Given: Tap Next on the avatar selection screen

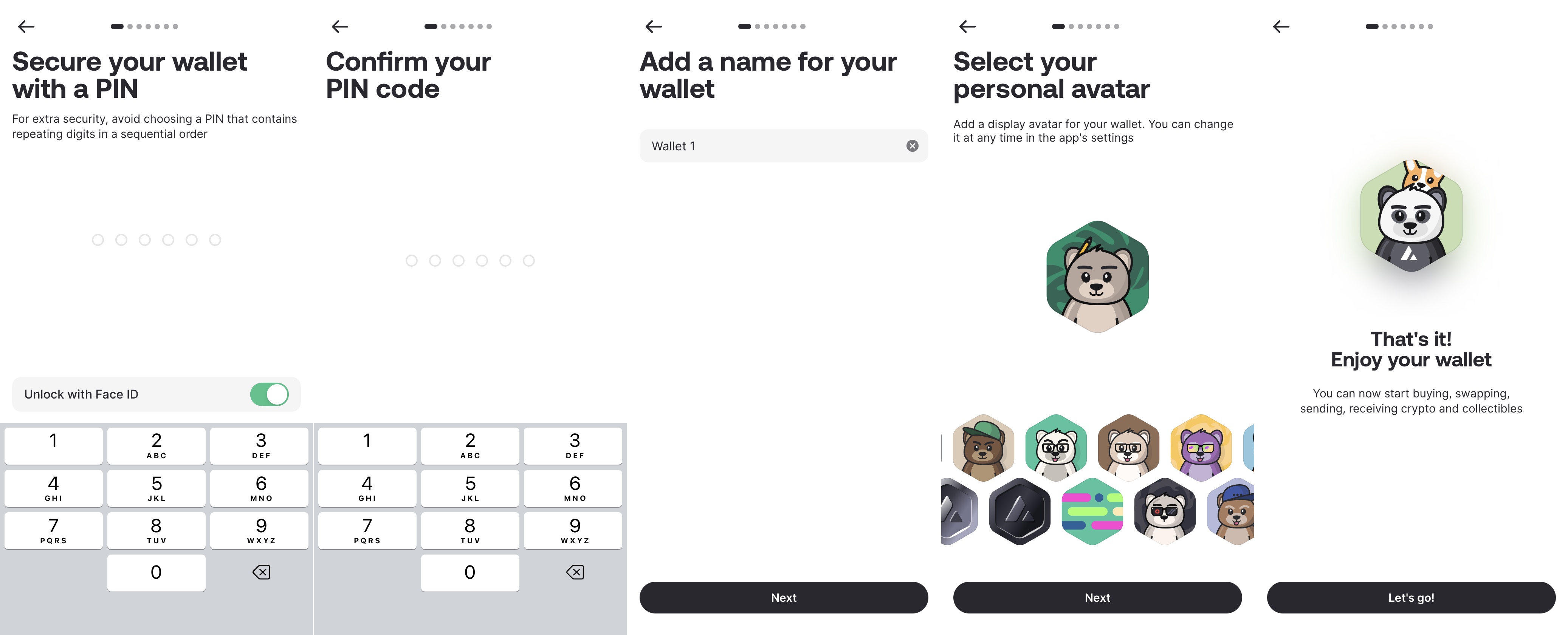Looking at the screenshot, I should (x=1097, y=597).
